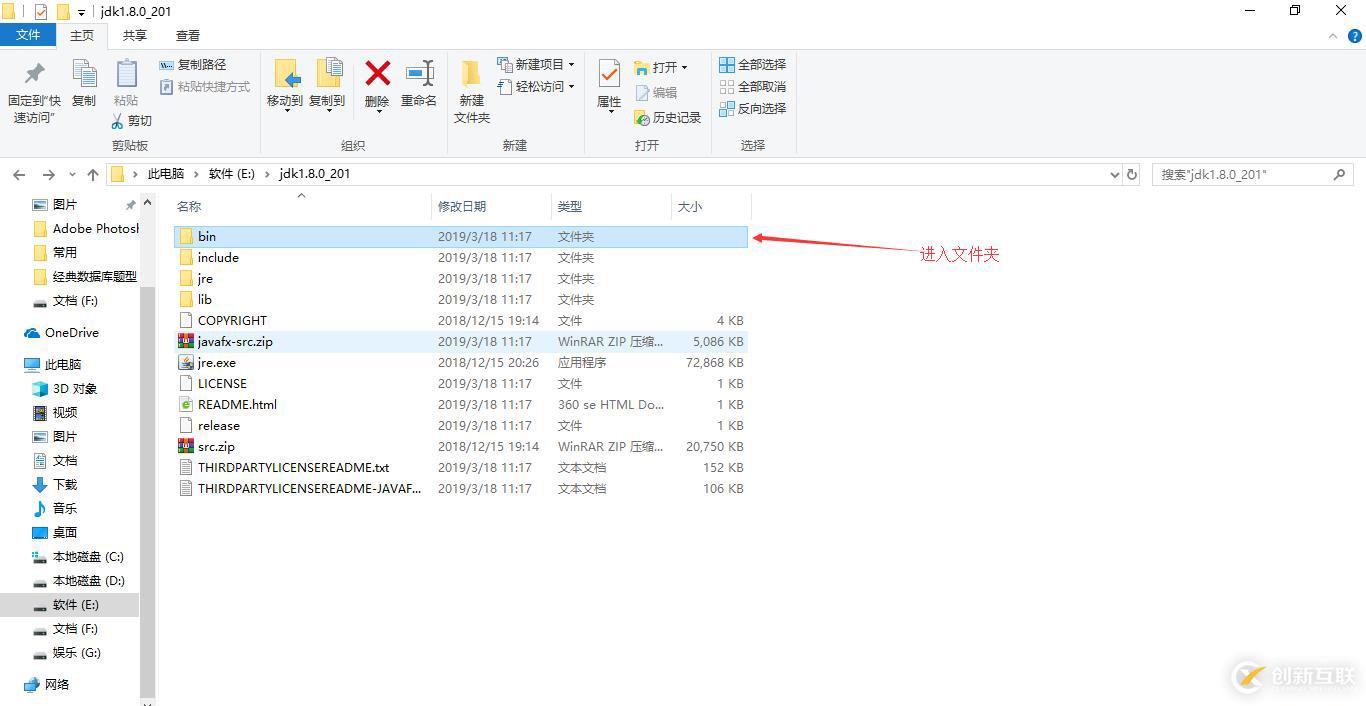Click Select All (全部选择) button
Screen dimensions: 1366x706
click(752, 64)
